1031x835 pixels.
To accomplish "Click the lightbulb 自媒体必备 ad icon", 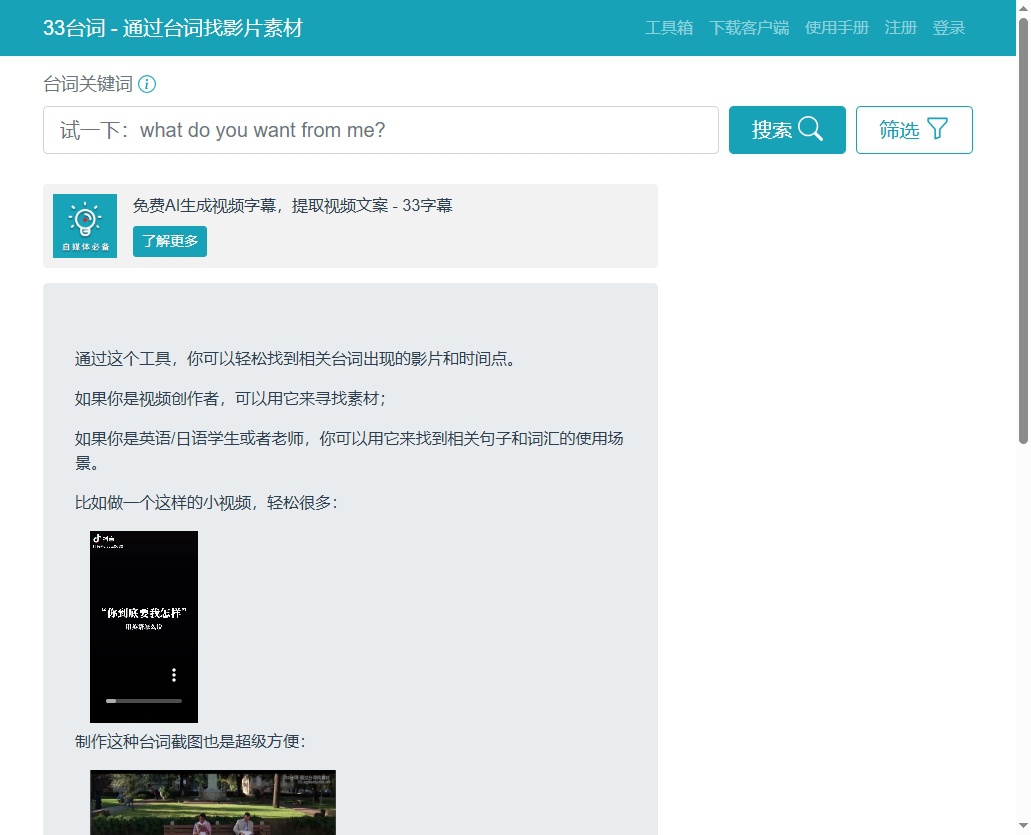I will tap(85, 226).
